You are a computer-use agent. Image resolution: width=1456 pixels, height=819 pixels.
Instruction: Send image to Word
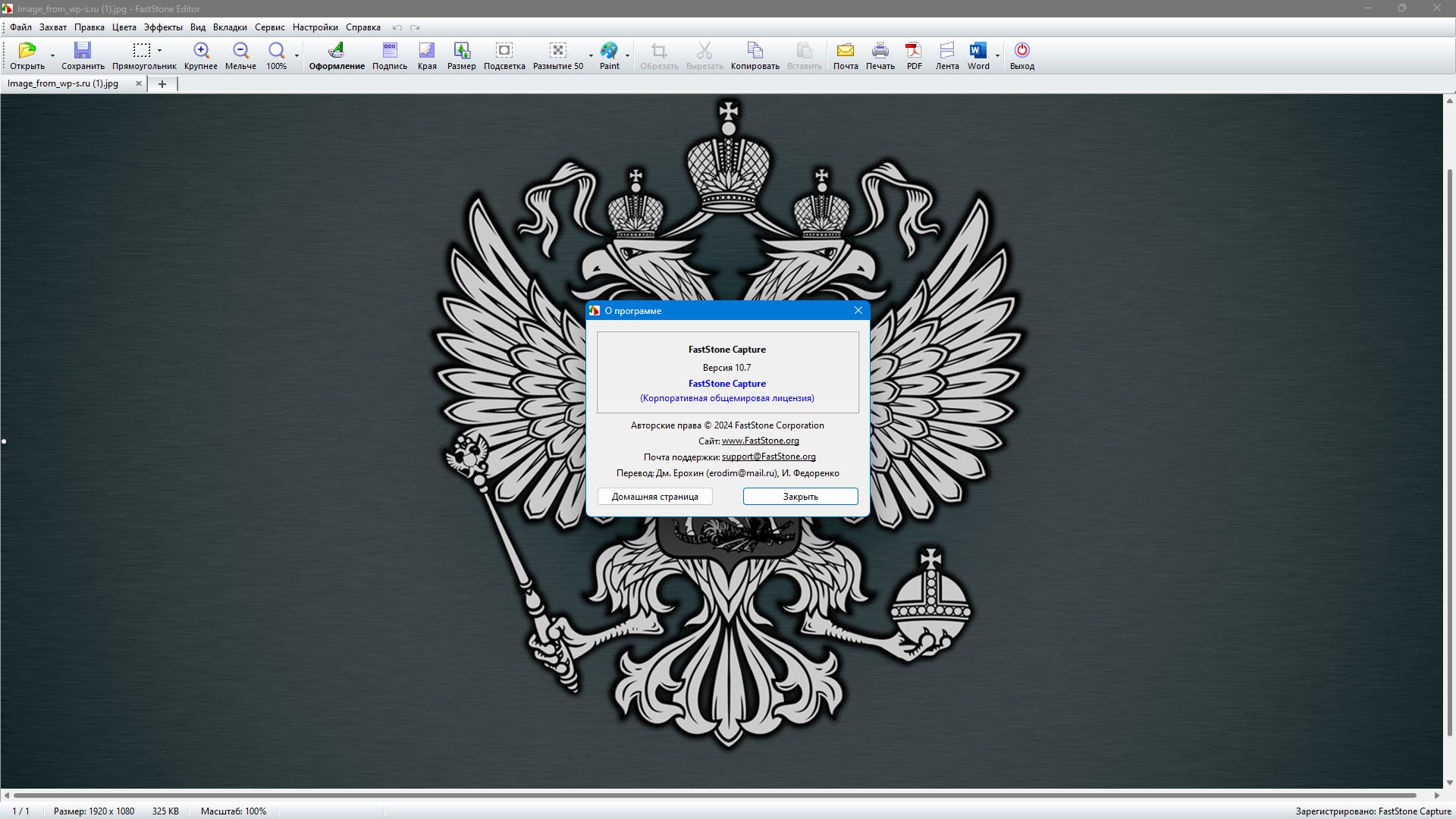[977, 50]
